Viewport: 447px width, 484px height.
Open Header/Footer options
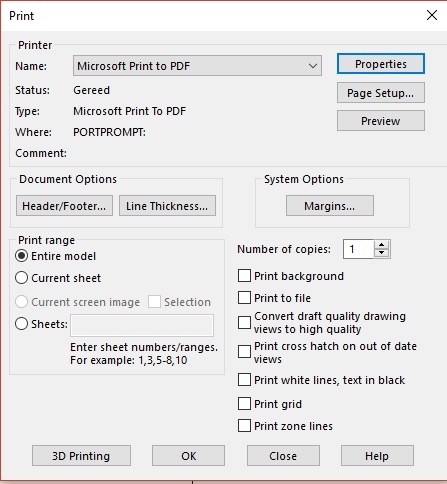[x=64, y=206]
